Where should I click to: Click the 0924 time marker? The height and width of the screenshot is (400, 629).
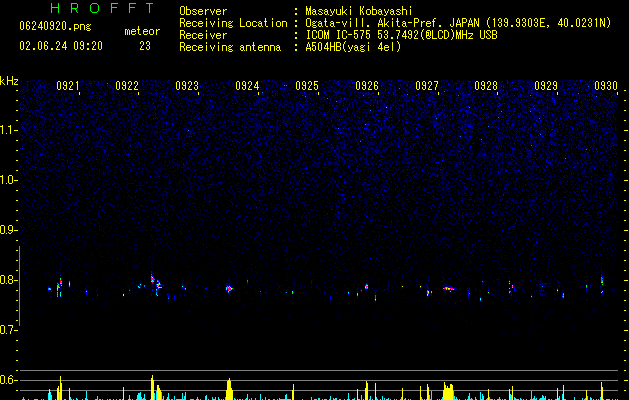pos(247,86)
